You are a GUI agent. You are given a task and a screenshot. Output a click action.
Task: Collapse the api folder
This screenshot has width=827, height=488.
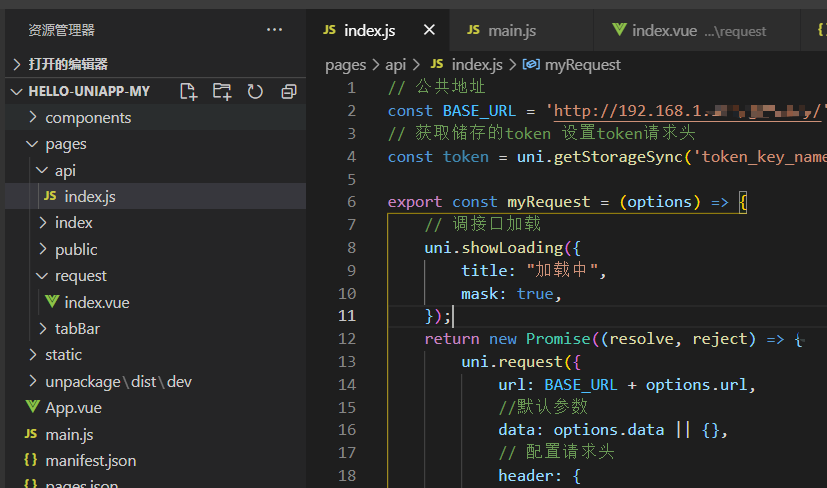[42, 170]
